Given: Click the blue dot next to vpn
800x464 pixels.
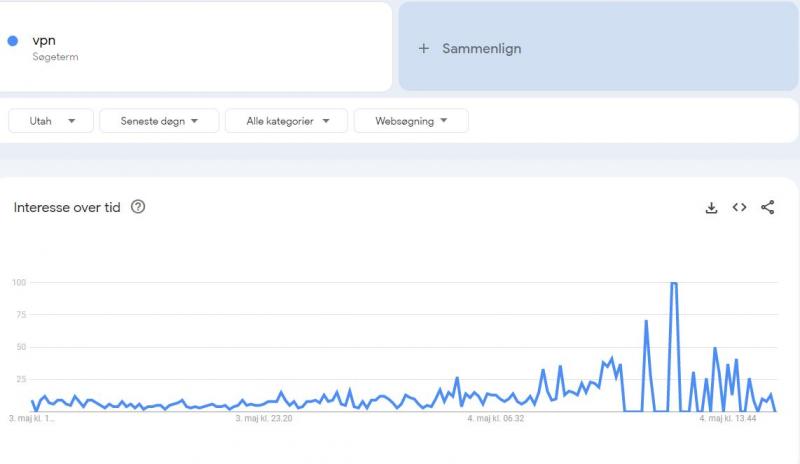Looking at the screenshot, I should pos(13,41).
